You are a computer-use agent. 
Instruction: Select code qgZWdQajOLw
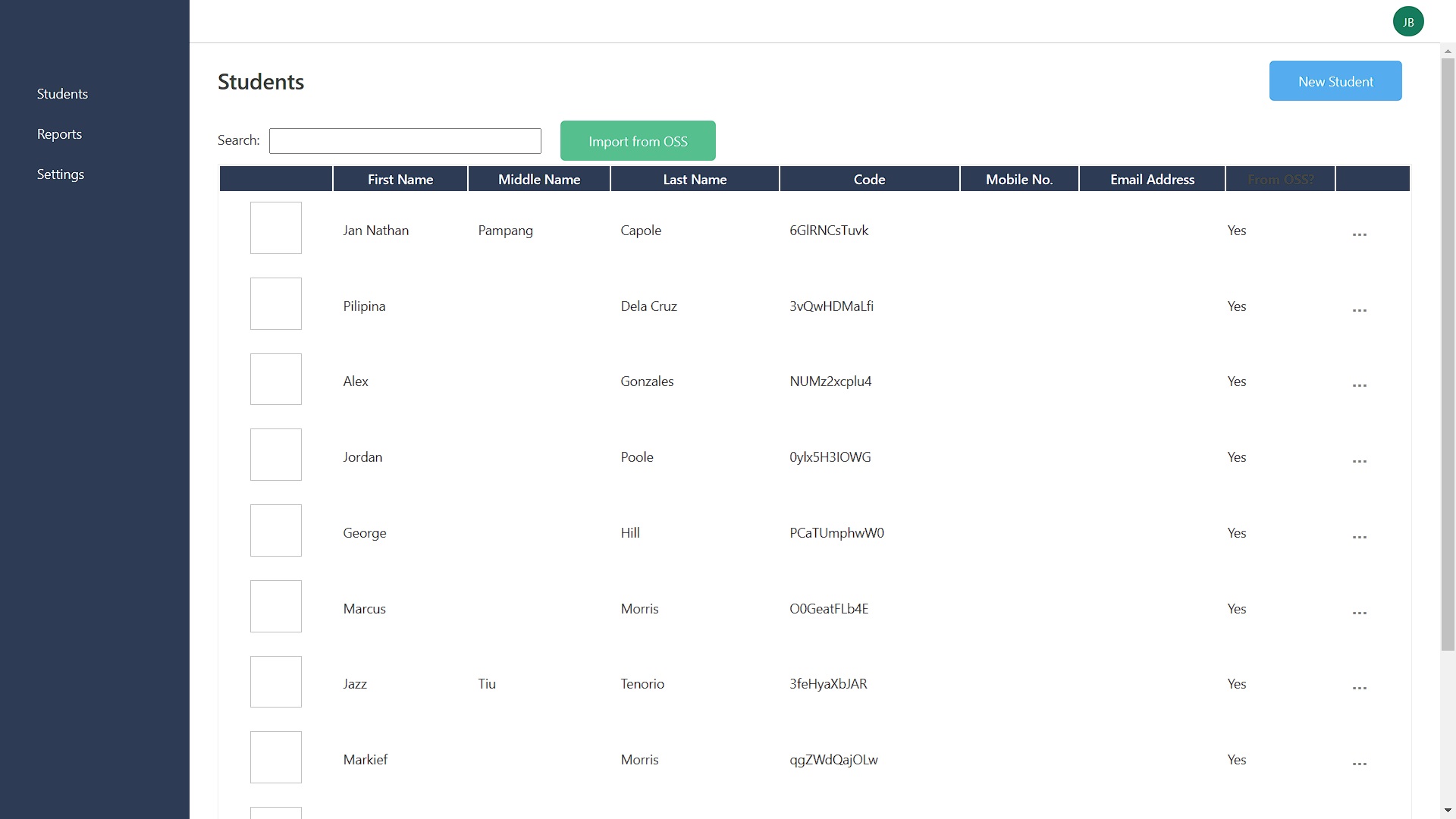click(x=833, y=760)
